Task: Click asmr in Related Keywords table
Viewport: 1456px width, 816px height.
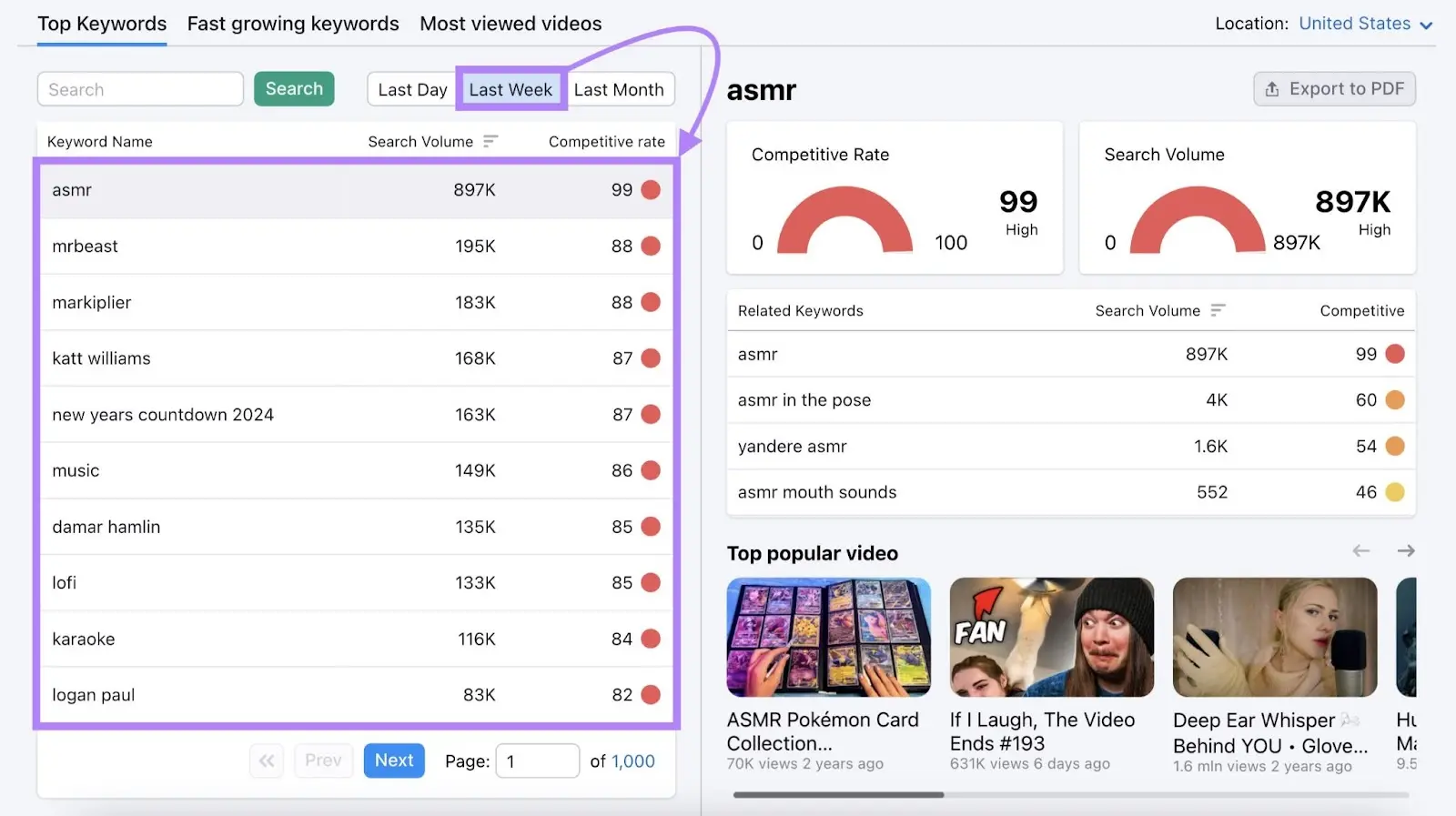Action: tap(757, 354)
